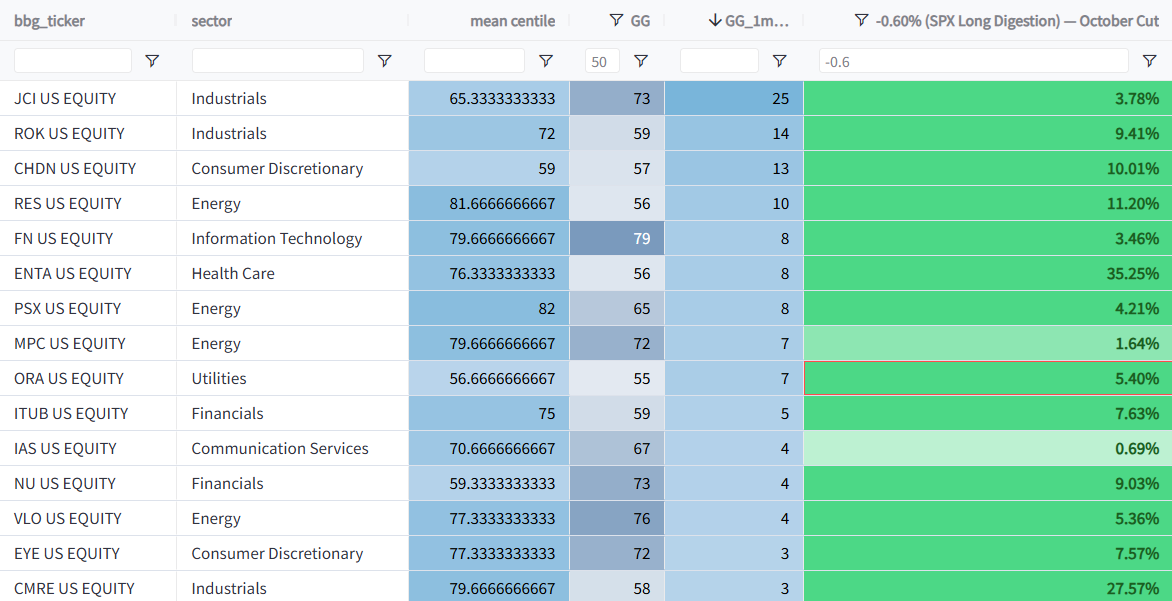The width and height of the screenshot is (1172, 601).
Task: Select the ORA US EQUITY 5.40% cell
Action: coord(987,378)
